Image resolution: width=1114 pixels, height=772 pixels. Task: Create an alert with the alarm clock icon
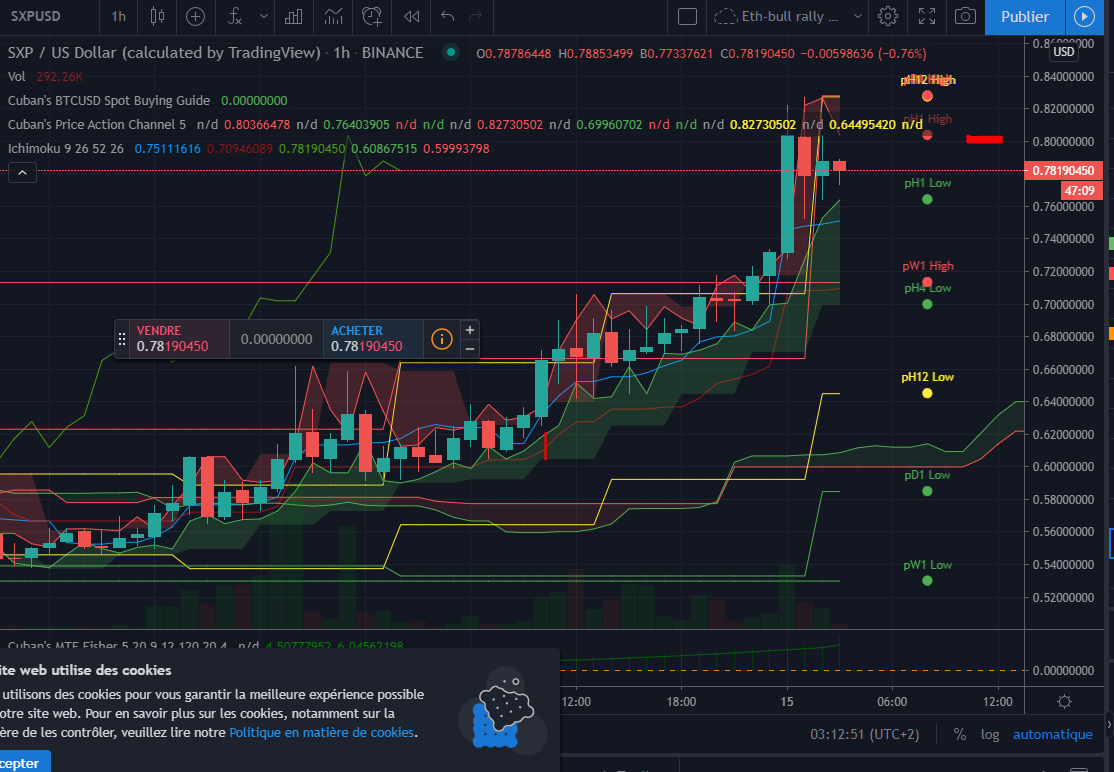[x=372, y=16]
